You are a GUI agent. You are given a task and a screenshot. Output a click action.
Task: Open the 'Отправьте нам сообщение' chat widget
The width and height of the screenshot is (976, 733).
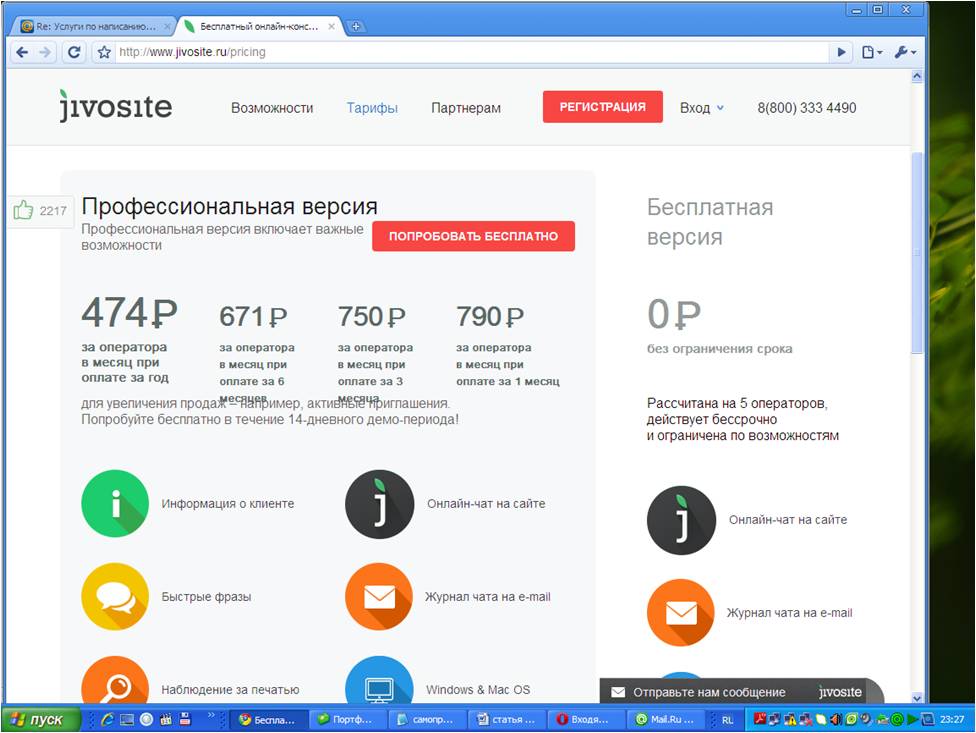[x=741, y=692]
